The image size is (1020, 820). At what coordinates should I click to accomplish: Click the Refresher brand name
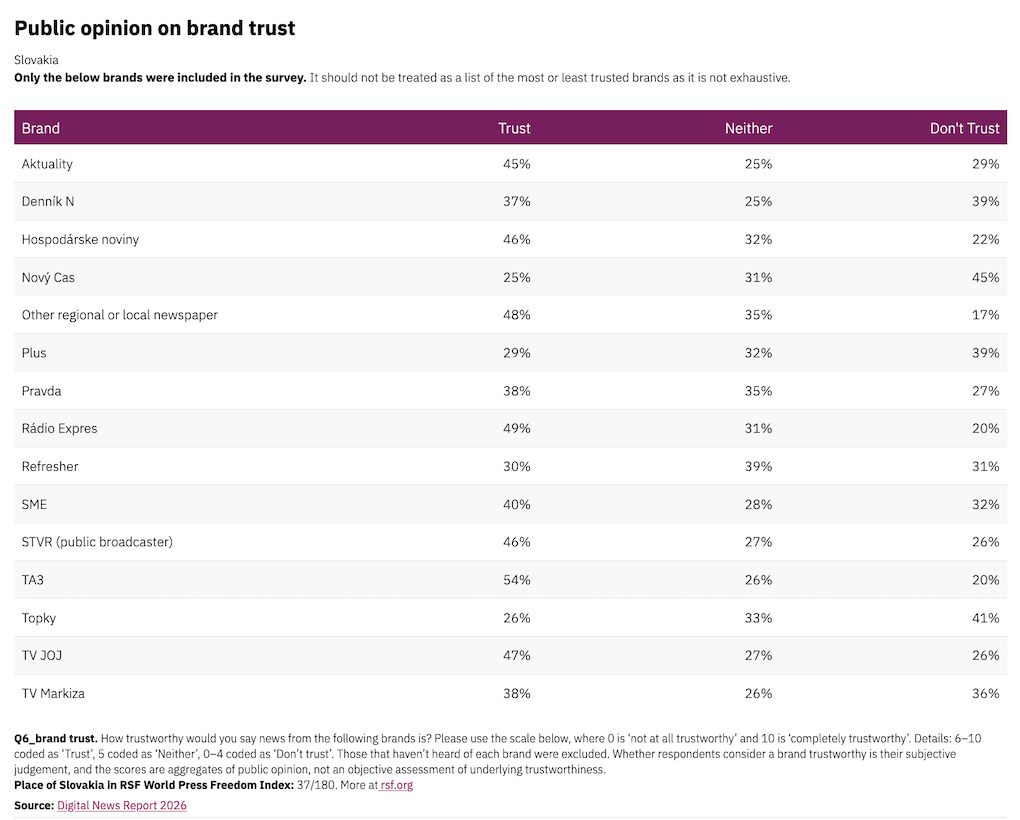click(x=49, y=466)
